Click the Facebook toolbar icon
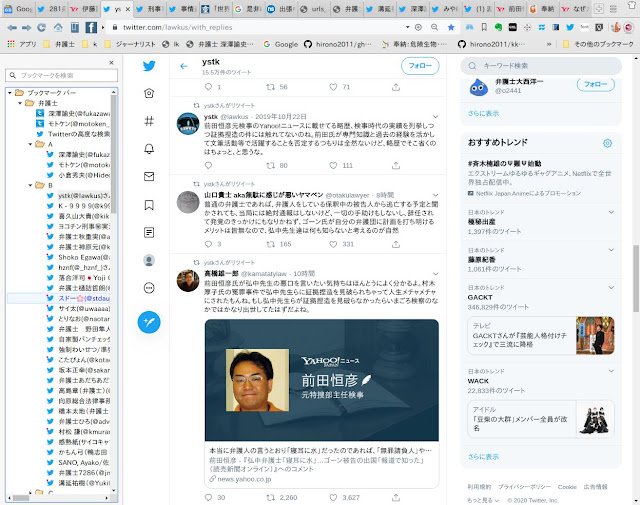The height and width of the screenshot is (505, 640). pos(91,27)
